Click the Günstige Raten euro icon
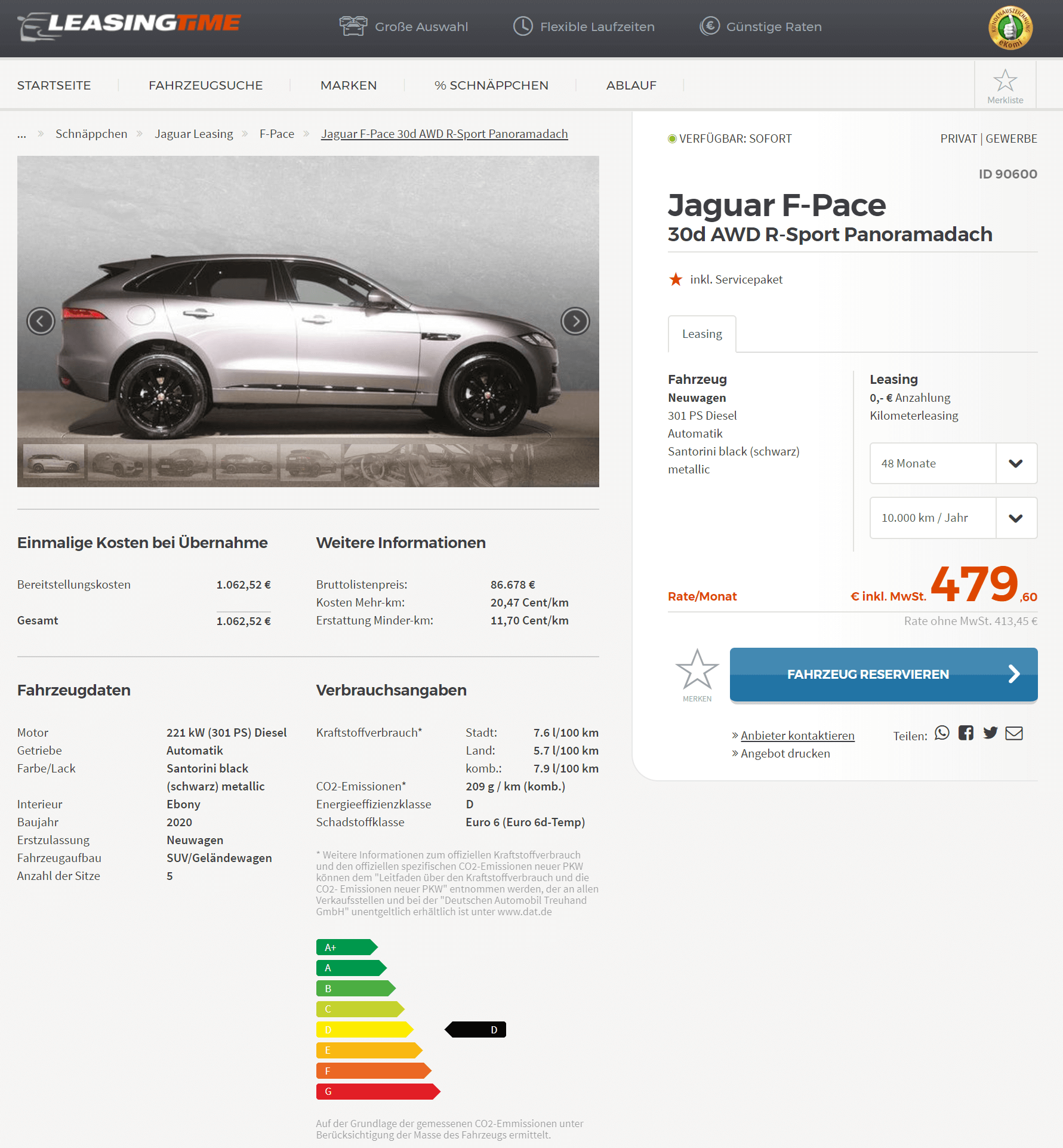Viewport: 1063px width, 1148px height. click(710, 26)
